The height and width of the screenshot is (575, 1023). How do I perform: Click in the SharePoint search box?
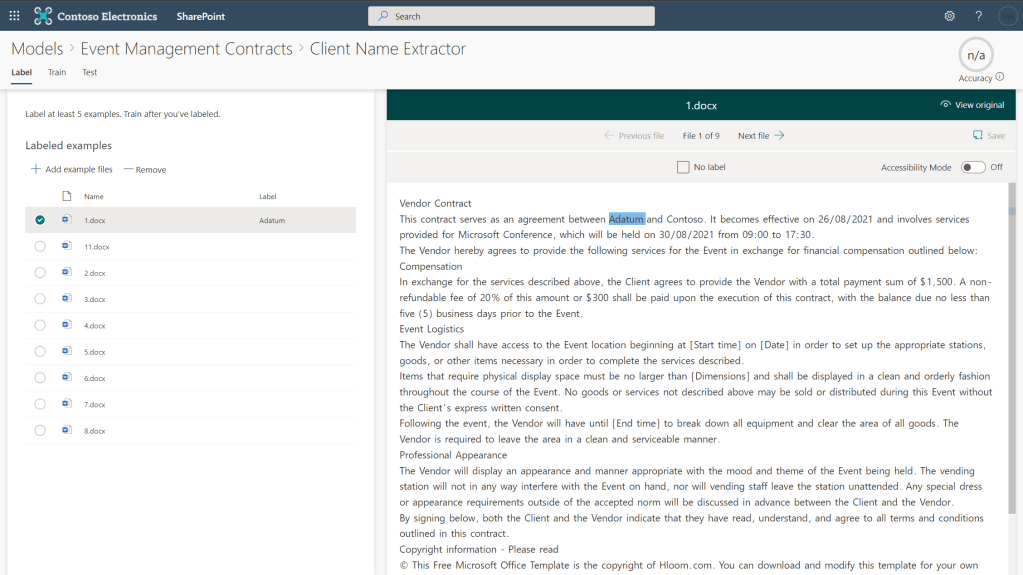pyautogui.click(x=511, y=16)
